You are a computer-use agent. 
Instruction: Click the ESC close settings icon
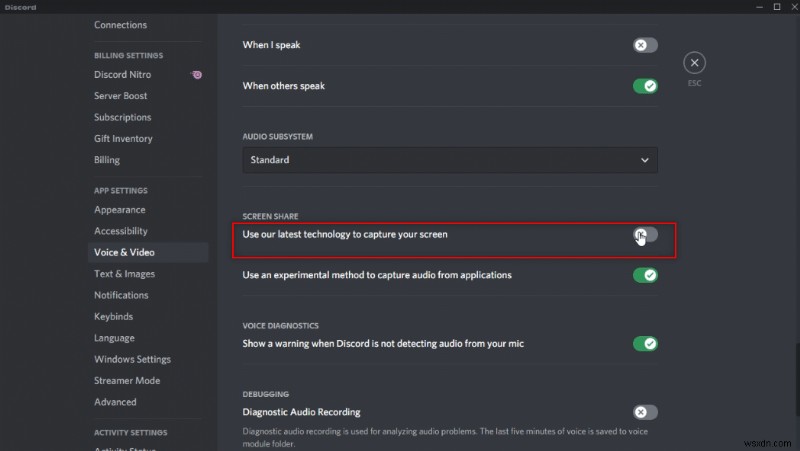(x=694, y=63)
